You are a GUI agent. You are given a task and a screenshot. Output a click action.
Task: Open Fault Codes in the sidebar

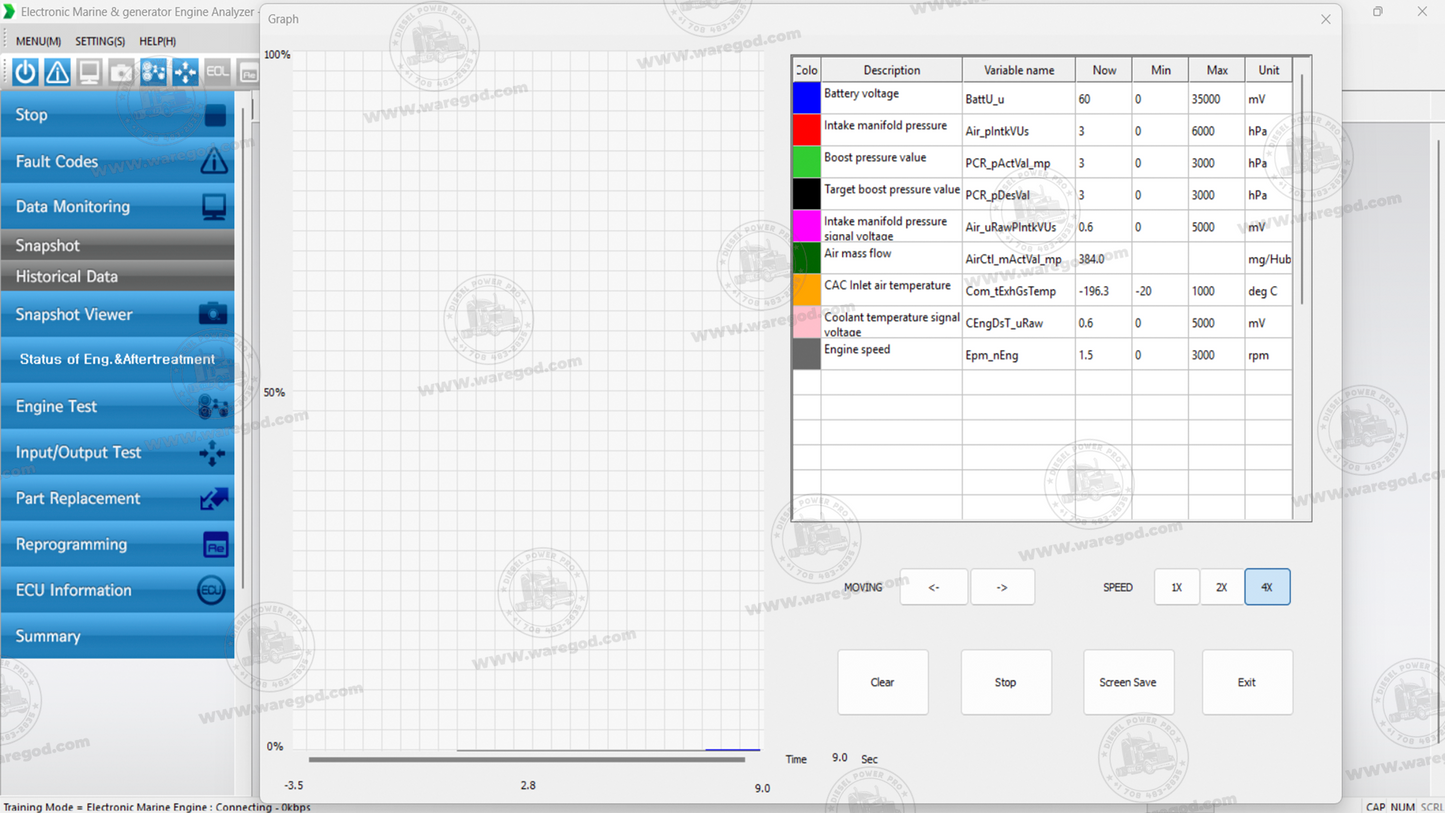[117, 161]
